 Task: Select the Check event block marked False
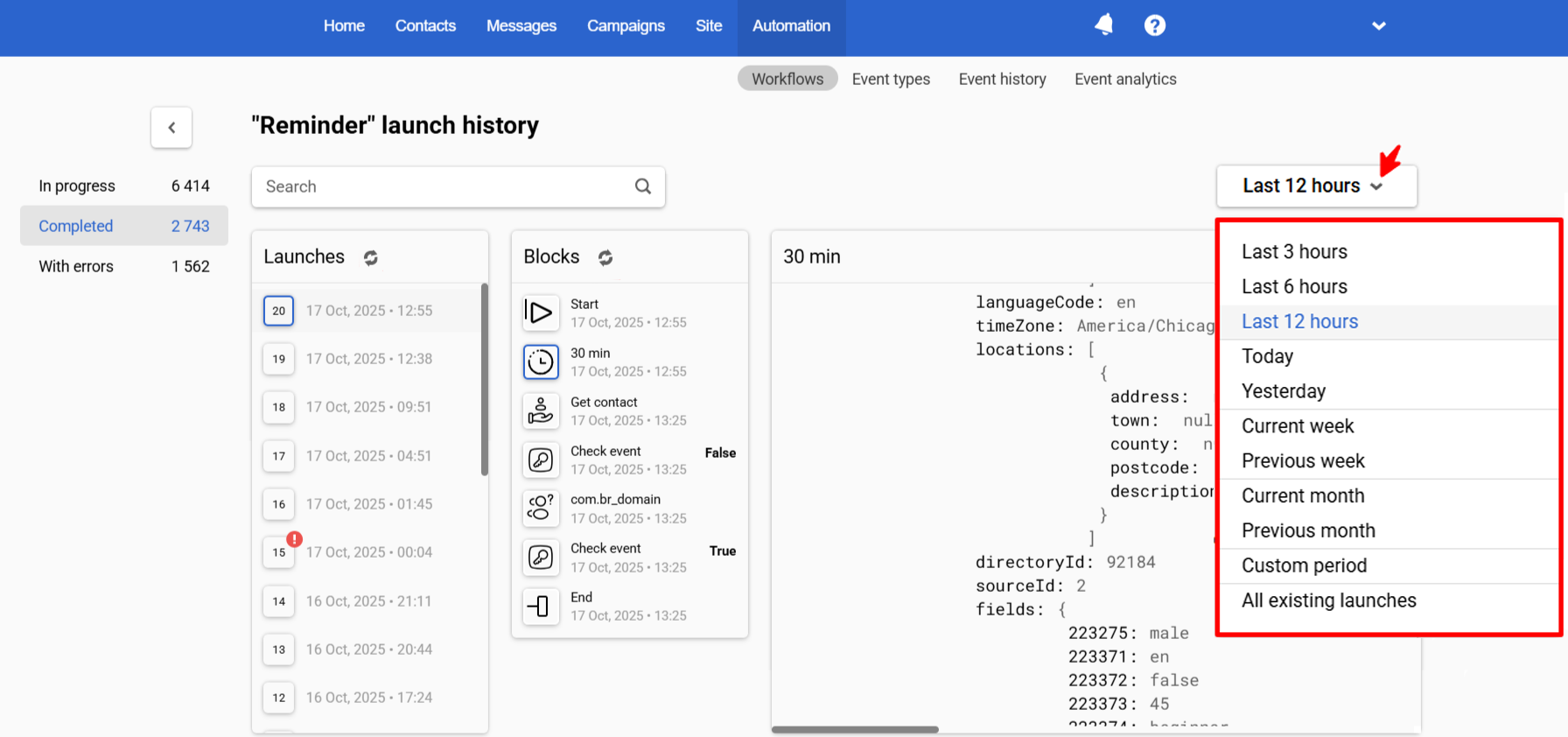coord(541,460)
